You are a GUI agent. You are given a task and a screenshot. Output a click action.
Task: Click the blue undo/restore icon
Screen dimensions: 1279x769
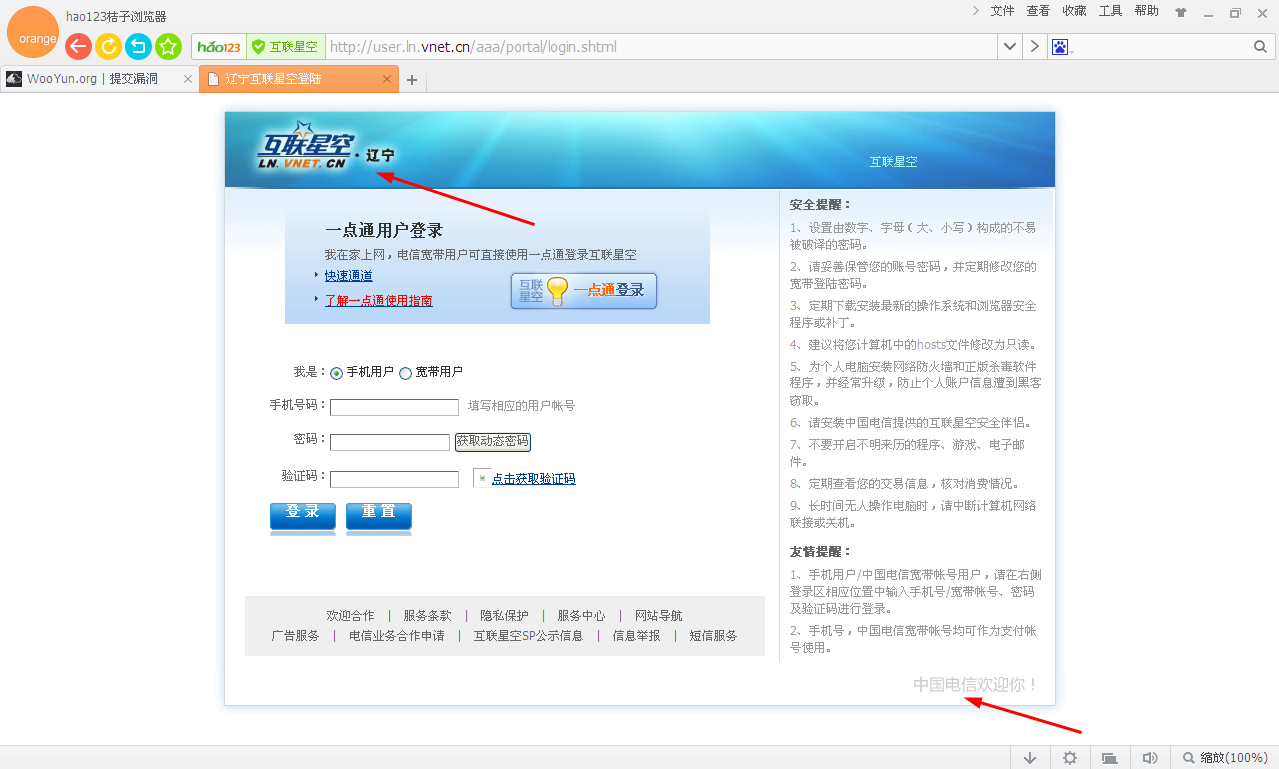[138, 46]
